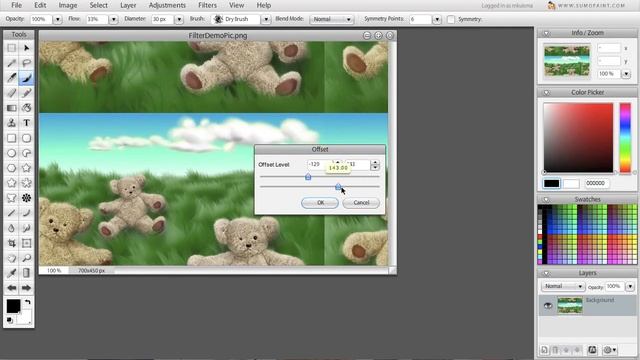
Task: Collapse the Swatches panel
Action: tap(546, 200)
